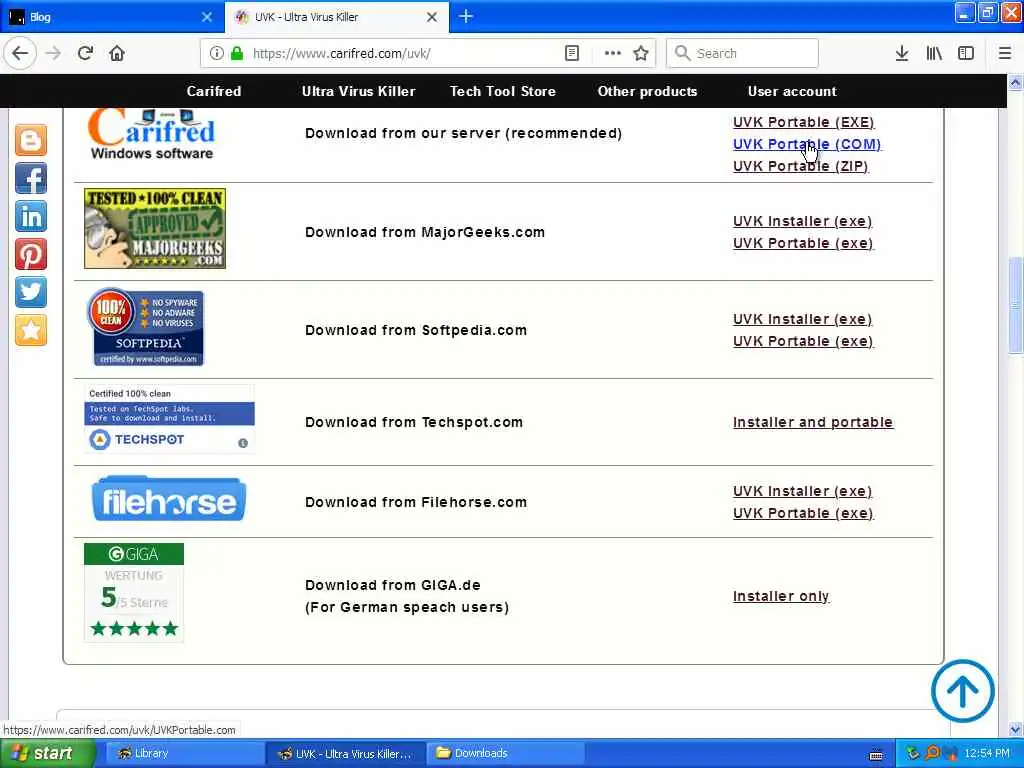The image size is (1024, 768).
Task: Click the info icon on Techspot badge
Action: point(243,443)
